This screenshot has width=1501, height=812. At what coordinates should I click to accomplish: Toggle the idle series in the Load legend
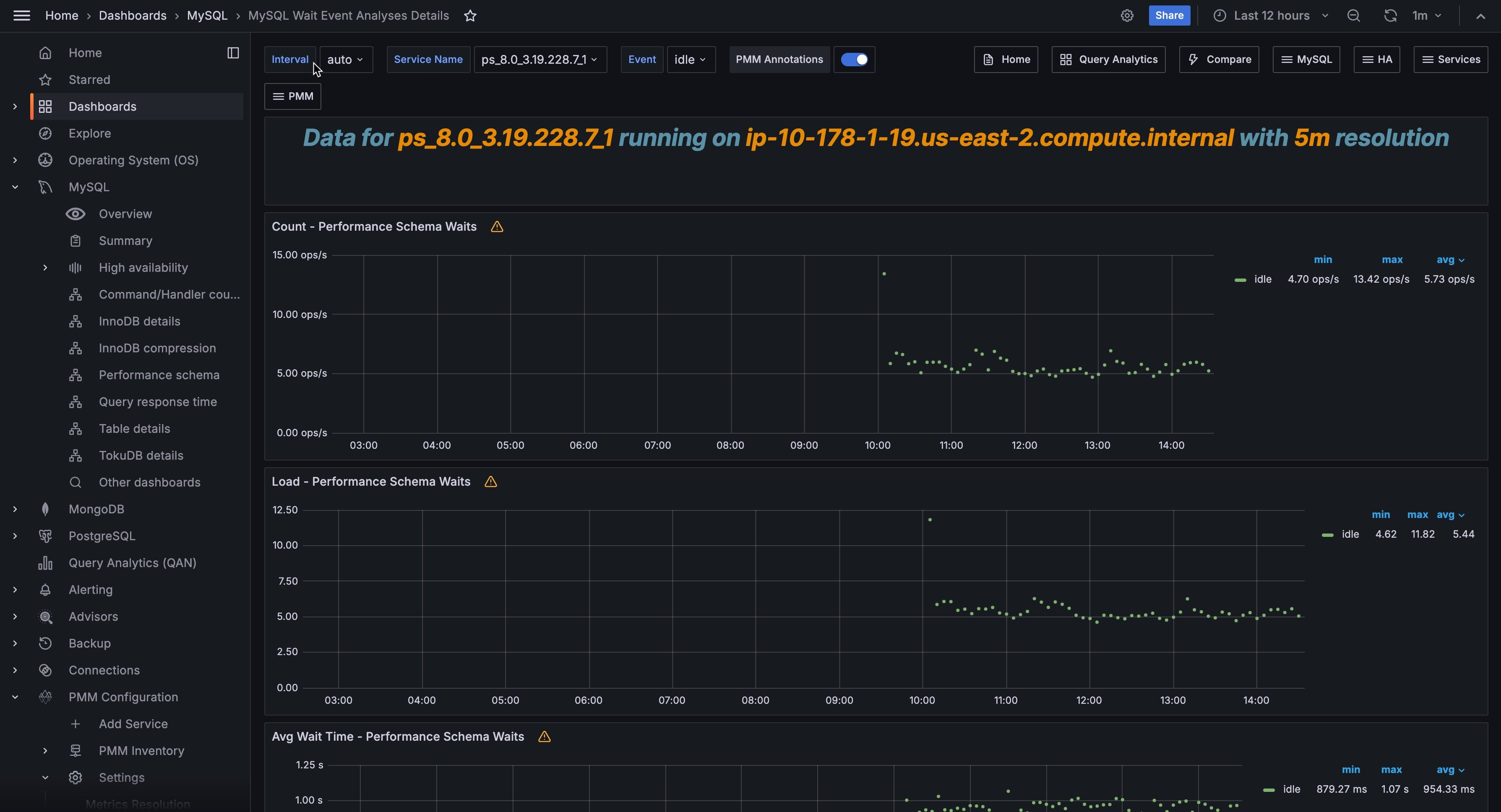1350,534
